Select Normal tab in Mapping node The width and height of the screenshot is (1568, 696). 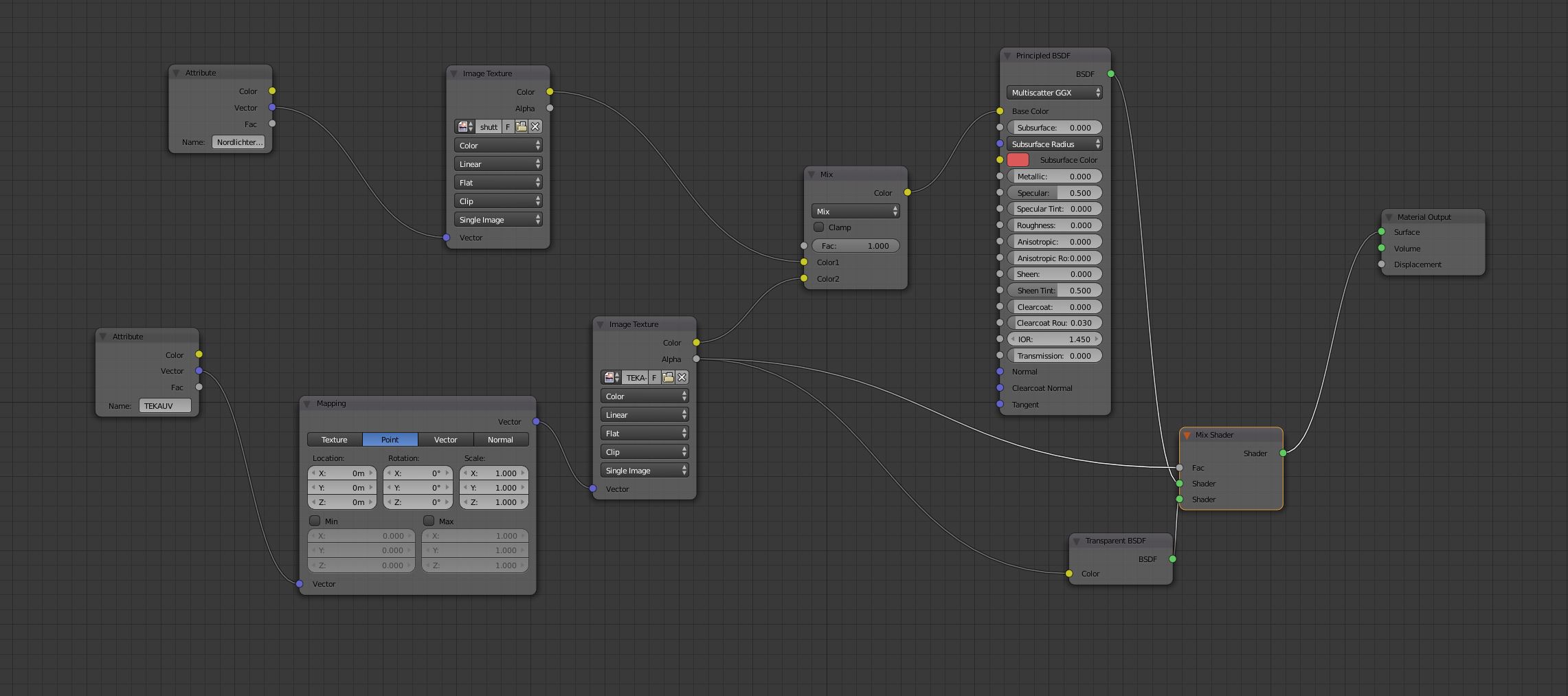(500, 439)
